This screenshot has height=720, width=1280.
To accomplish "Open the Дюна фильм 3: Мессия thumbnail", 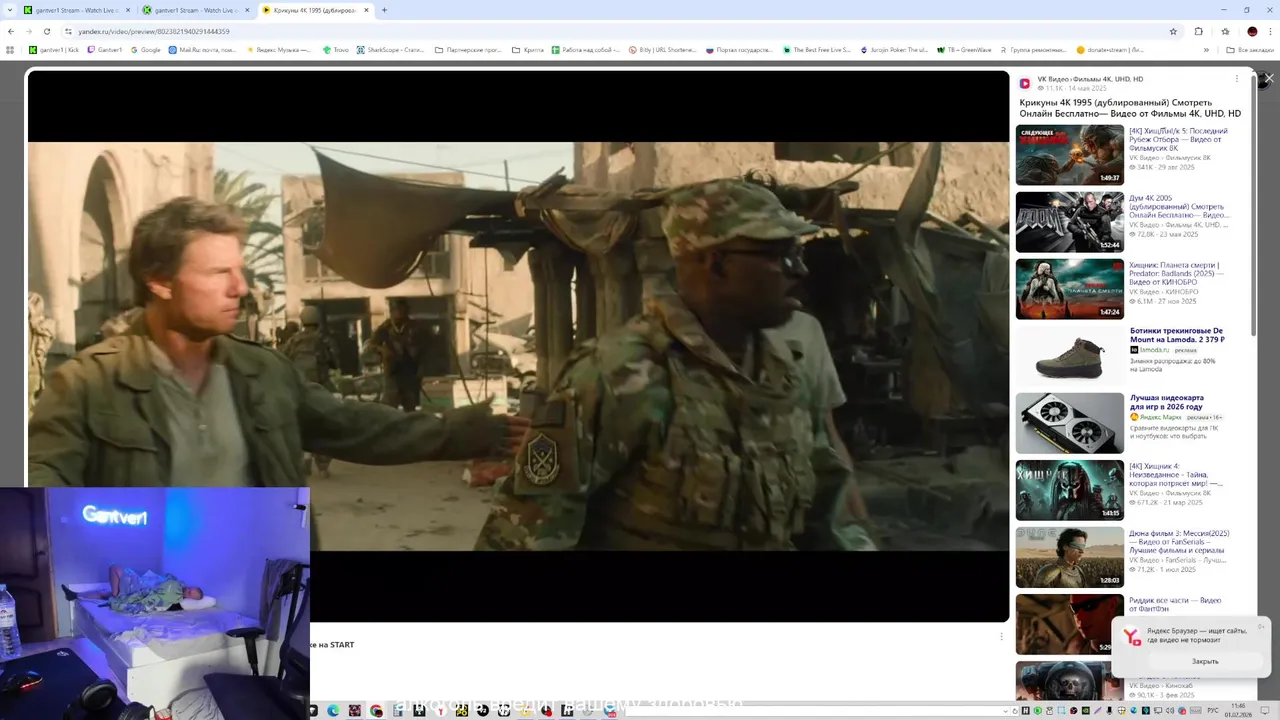I will coord(1070,557).
